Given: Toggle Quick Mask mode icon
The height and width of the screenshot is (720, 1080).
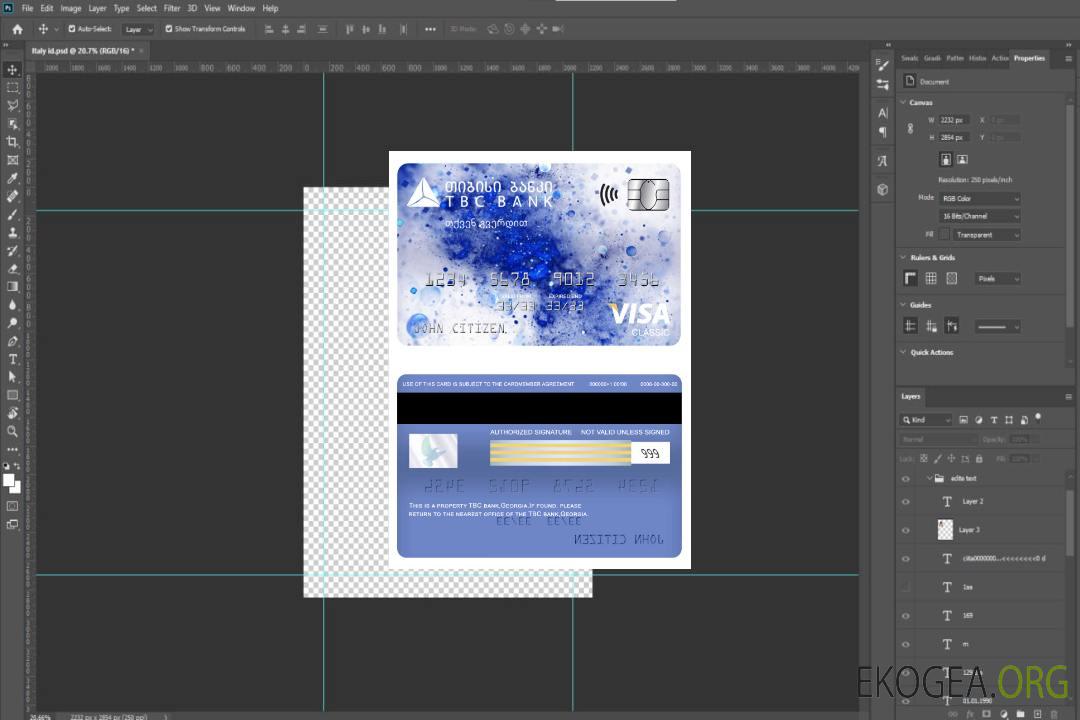Looking at the screenshot, I should 12,506.
